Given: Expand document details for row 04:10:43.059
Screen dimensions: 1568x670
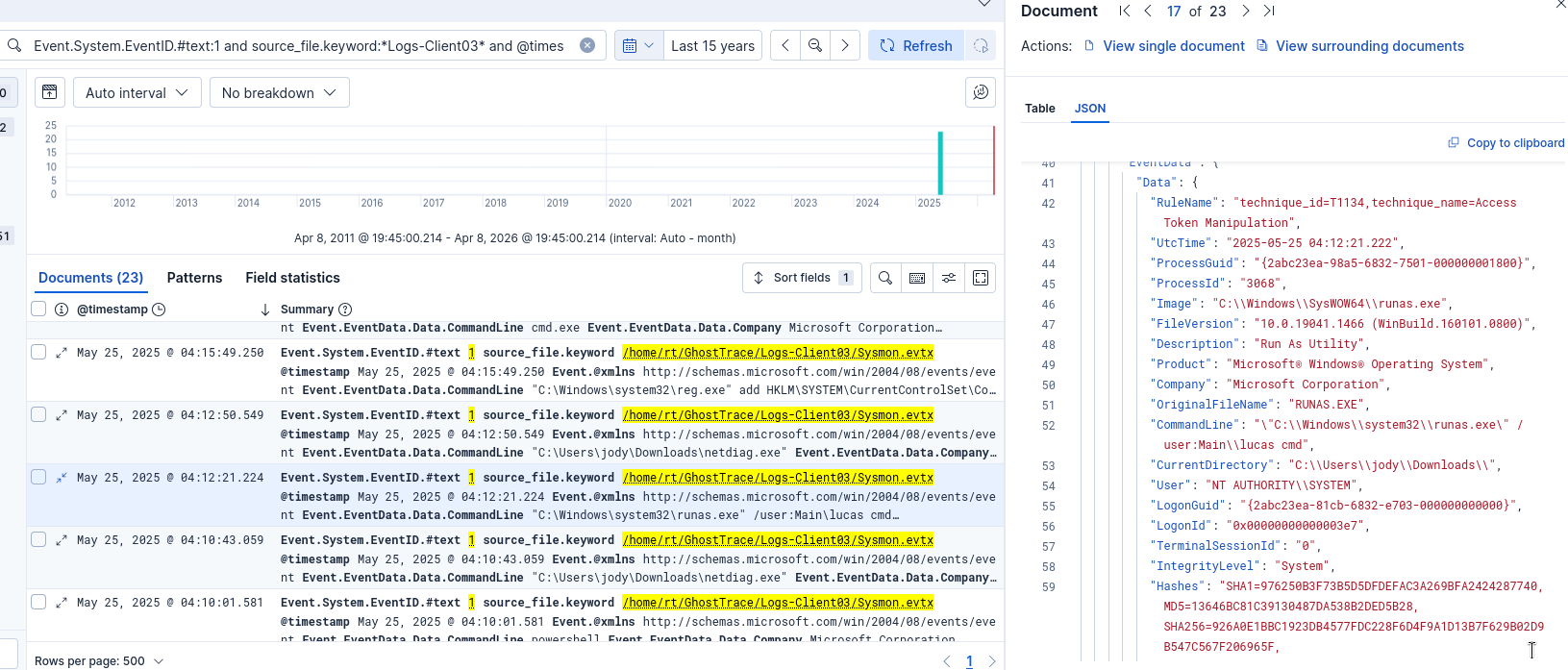Looking at the screenshot, I should point(62,540).
